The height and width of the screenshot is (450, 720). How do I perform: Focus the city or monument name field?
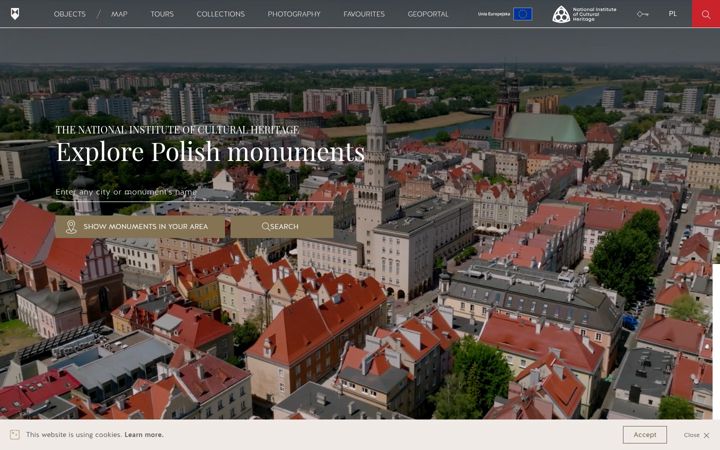coord(194,192)
